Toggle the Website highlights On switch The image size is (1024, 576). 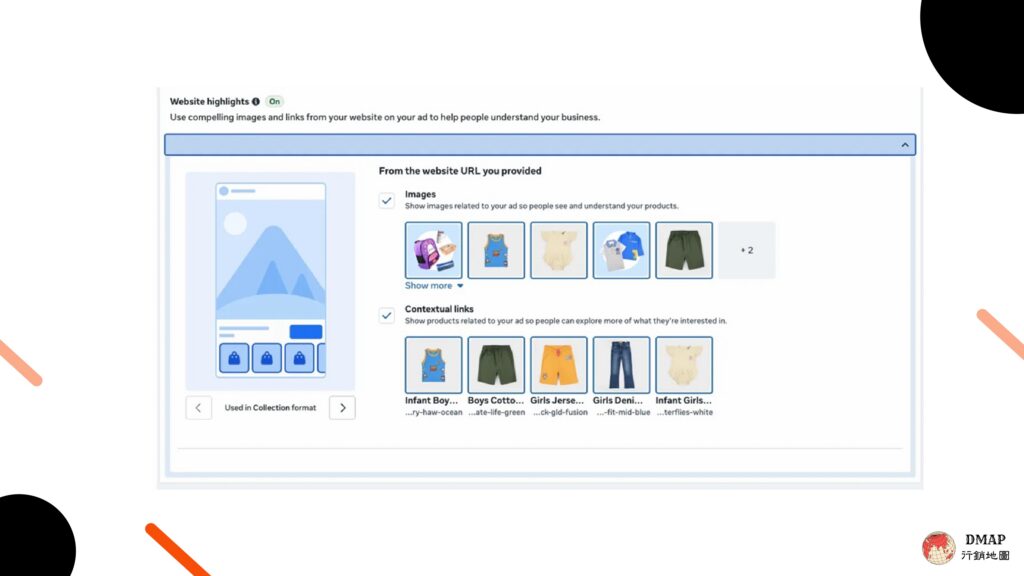274,101
